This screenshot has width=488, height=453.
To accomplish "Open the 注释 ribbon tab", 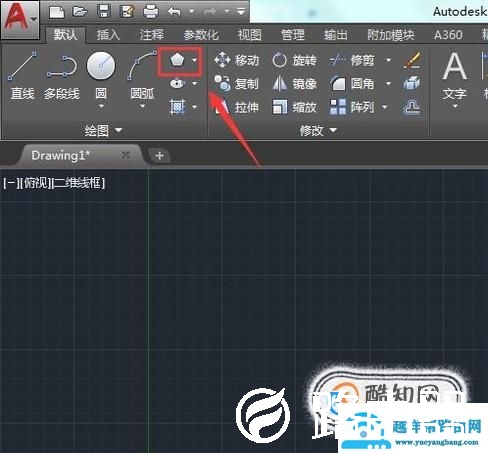I will pos(152,35).
